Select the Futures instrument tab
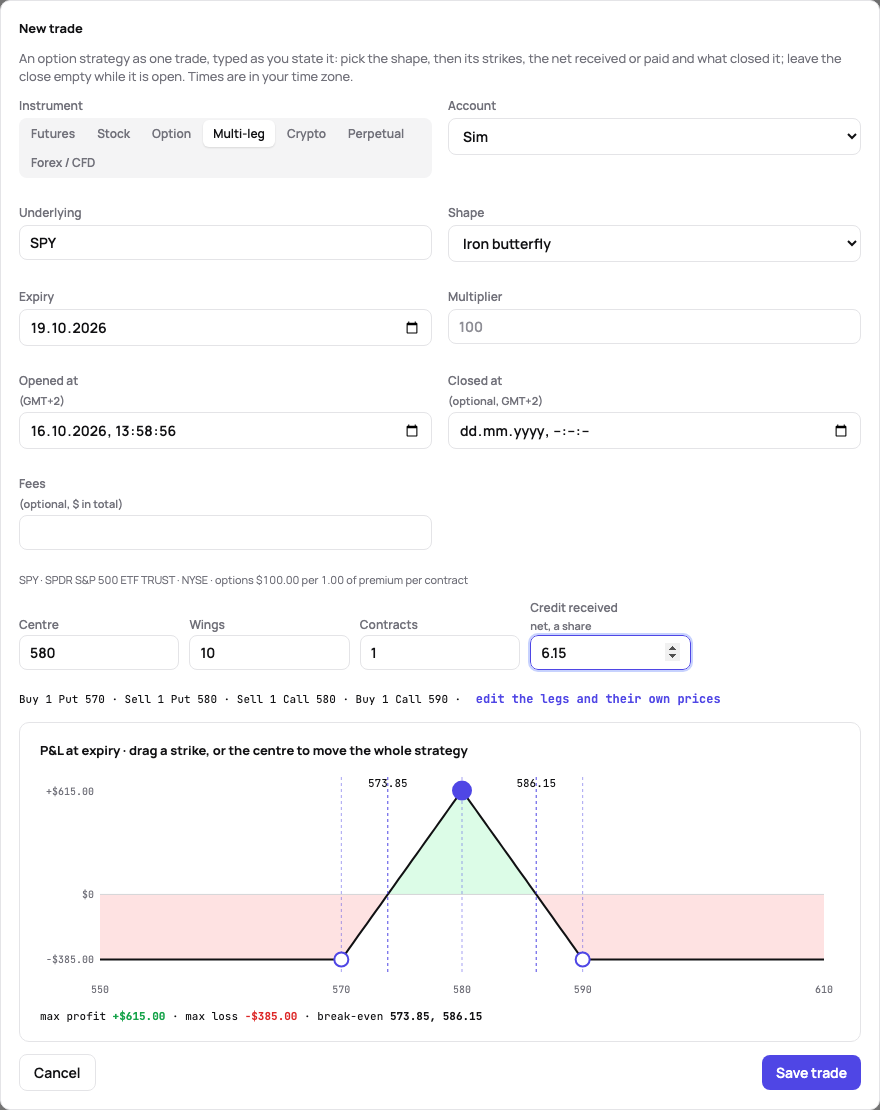The image size is (880, 1110). tap(53, 134)
